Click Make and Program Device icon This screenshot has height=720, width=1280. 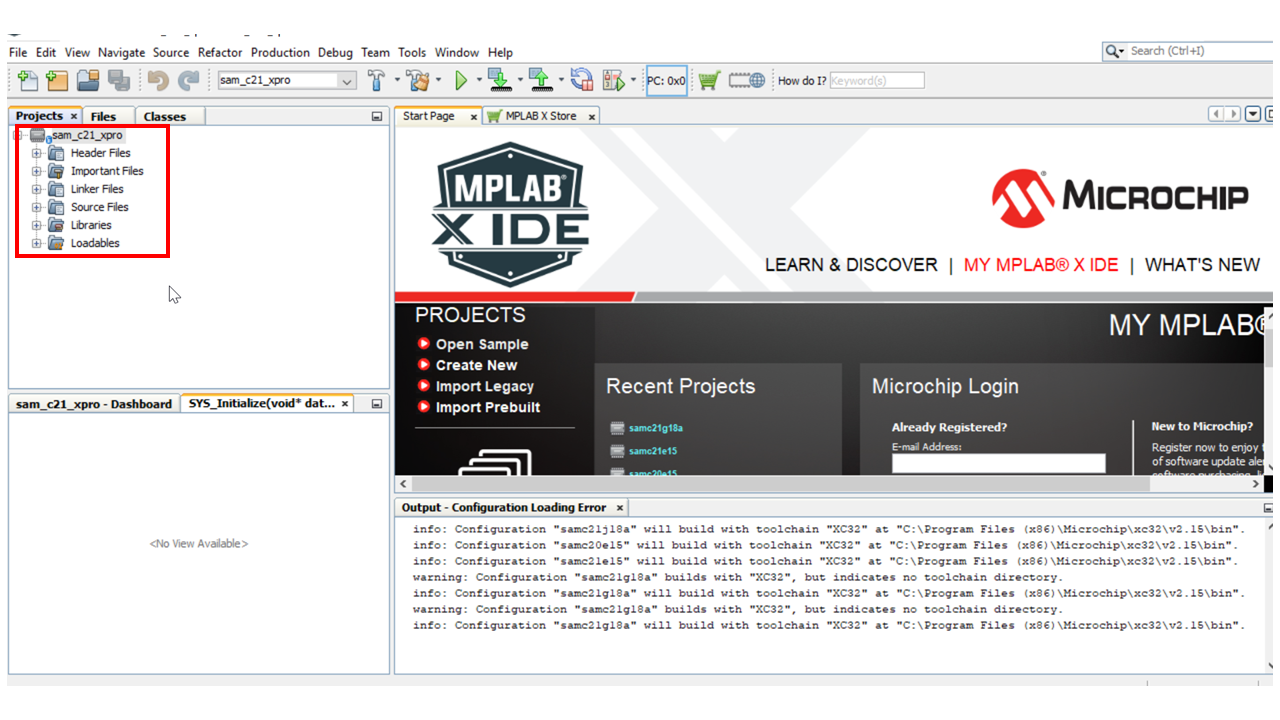(499, 81)
